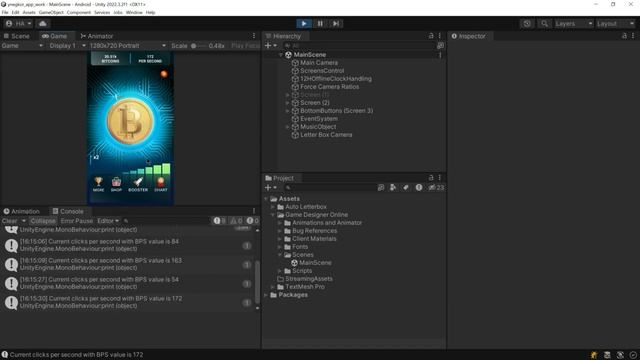Switch to the Animation tab
The image size is (640, 360).
(x=22, y=211)
